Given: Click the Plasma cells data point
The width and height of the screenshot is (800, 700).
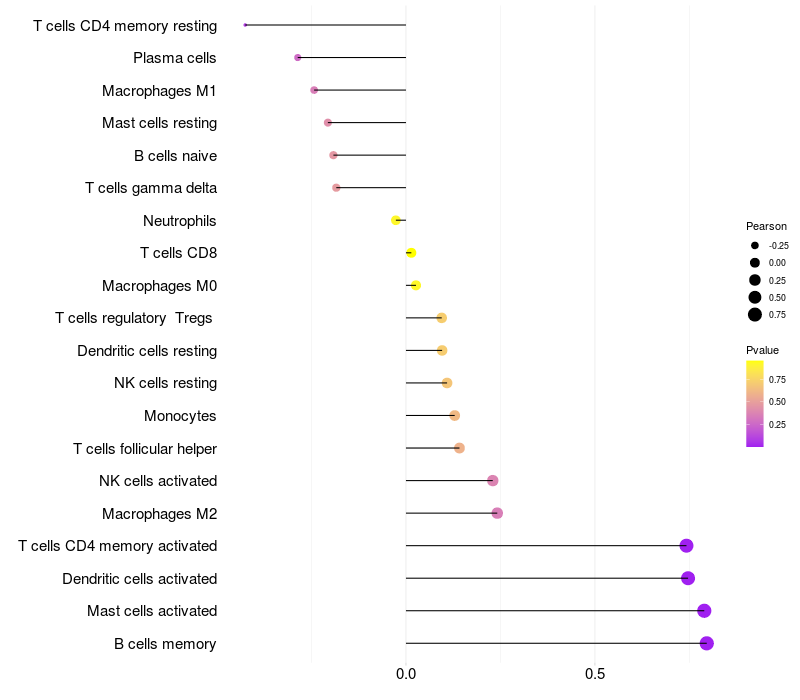Looking at the screenshot, I should click(x=298, y=57).
